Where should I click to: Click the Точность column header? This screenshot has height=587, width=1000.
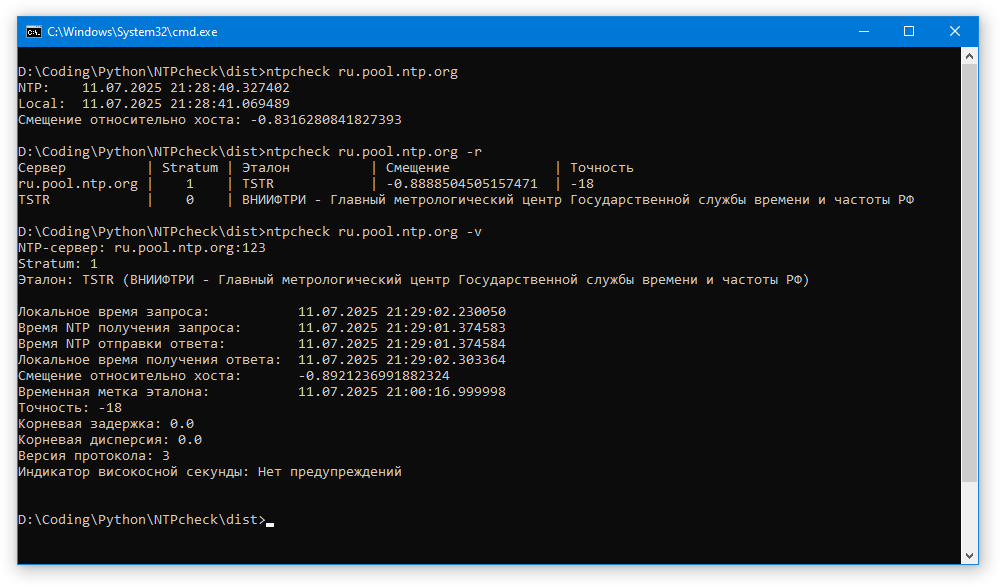click(x=601, y=168)
